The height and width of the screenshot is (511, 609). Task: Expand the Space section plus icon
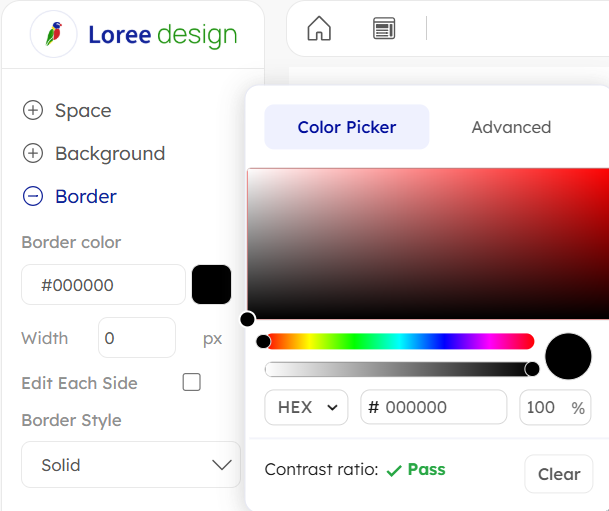tap(33, 110)
